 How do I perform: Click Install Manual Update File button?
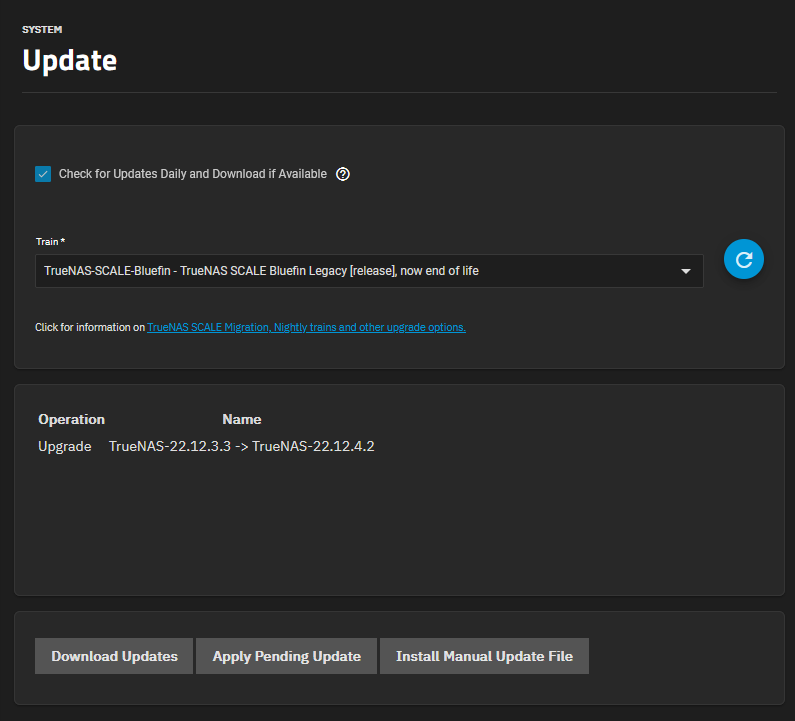[484, 656]
